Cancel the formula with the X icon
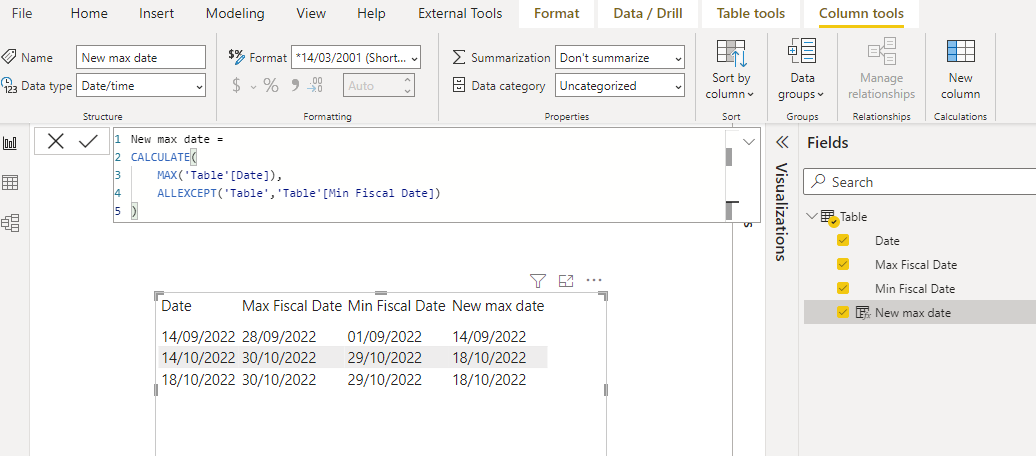 tap(56, 141)
